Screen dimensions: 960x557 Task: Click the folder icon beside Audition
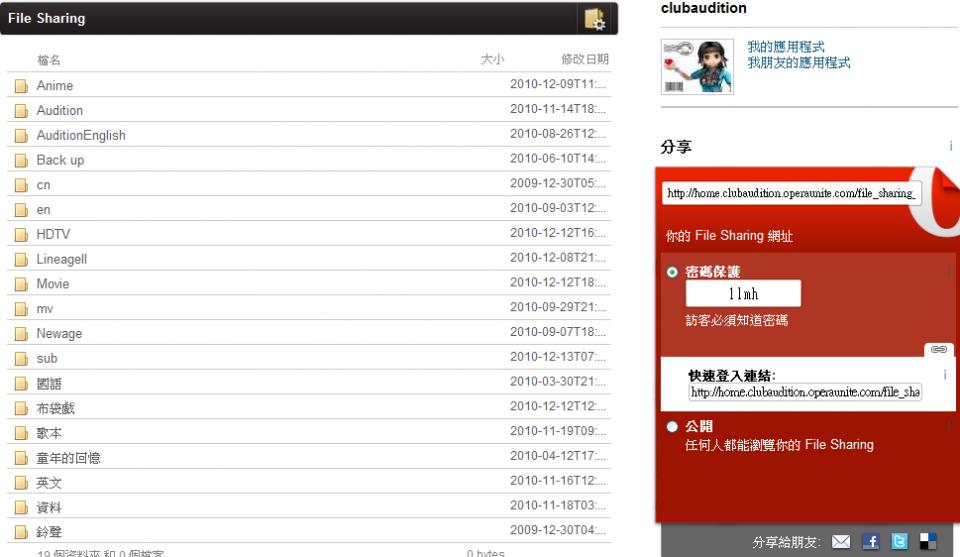click(21, 111)
